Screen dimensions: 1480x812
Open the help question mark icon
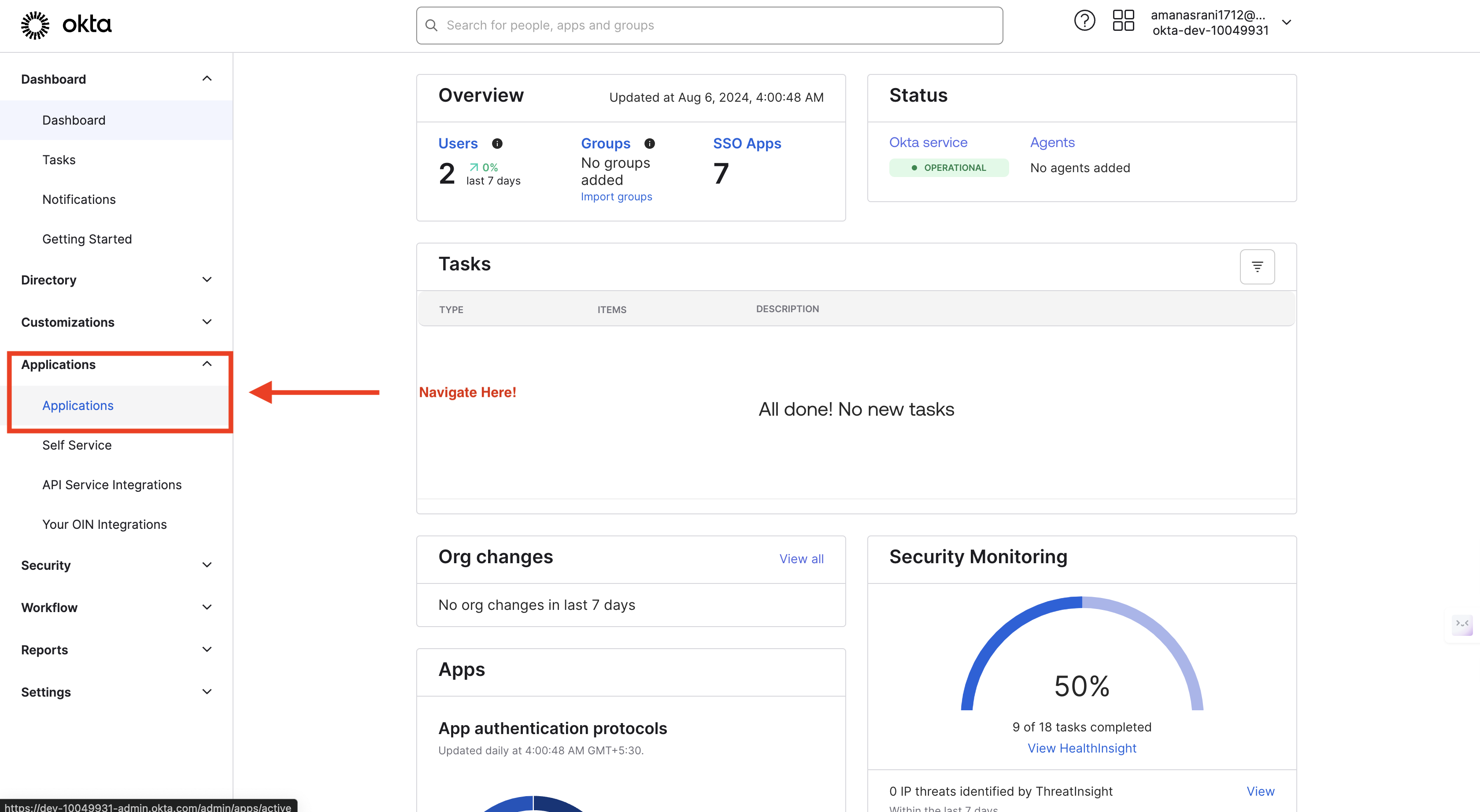tap(1084, 21)
